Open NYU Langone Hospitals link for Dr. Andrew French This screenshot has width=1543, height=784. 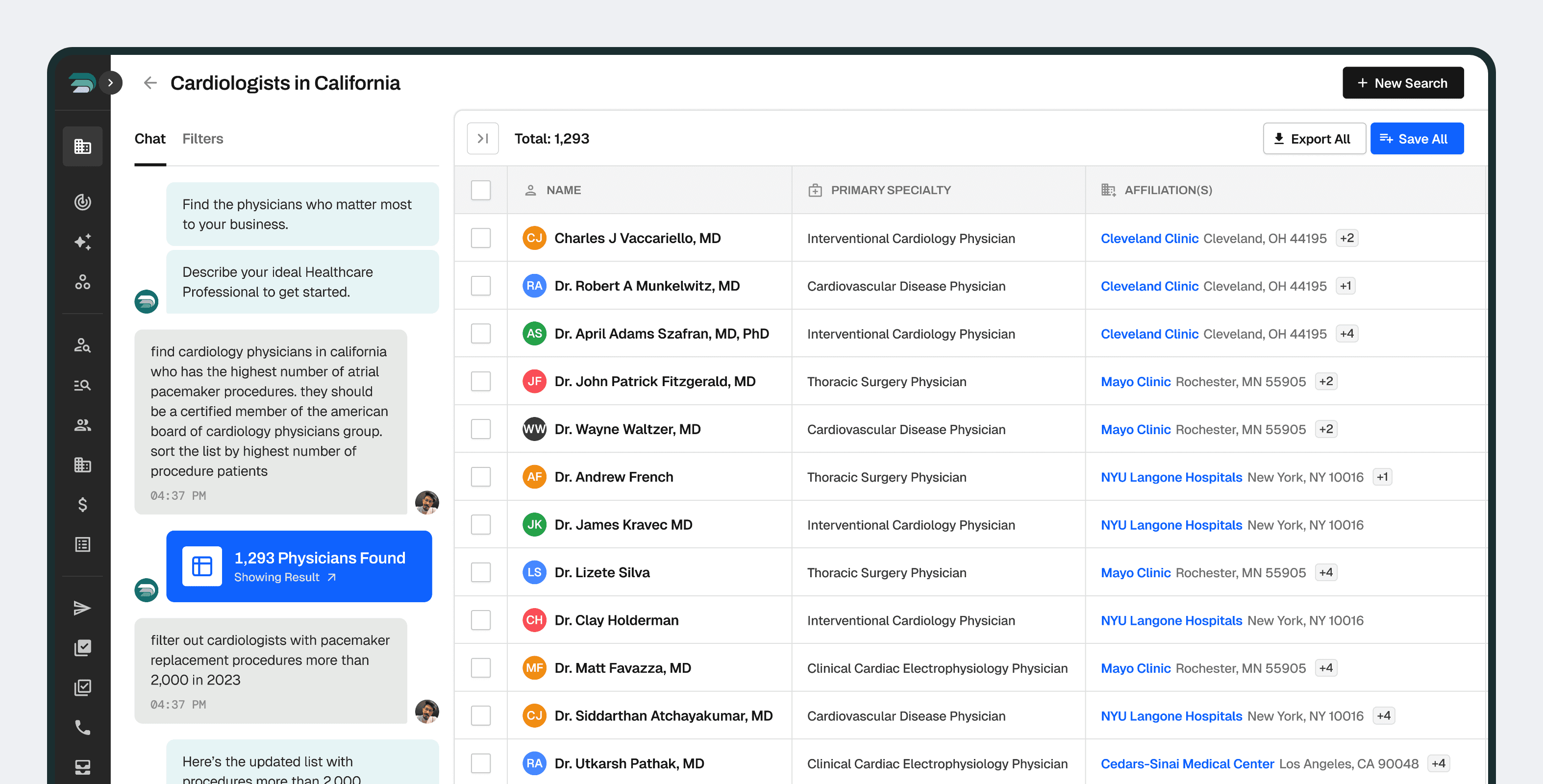click(x=1171, y=477)
